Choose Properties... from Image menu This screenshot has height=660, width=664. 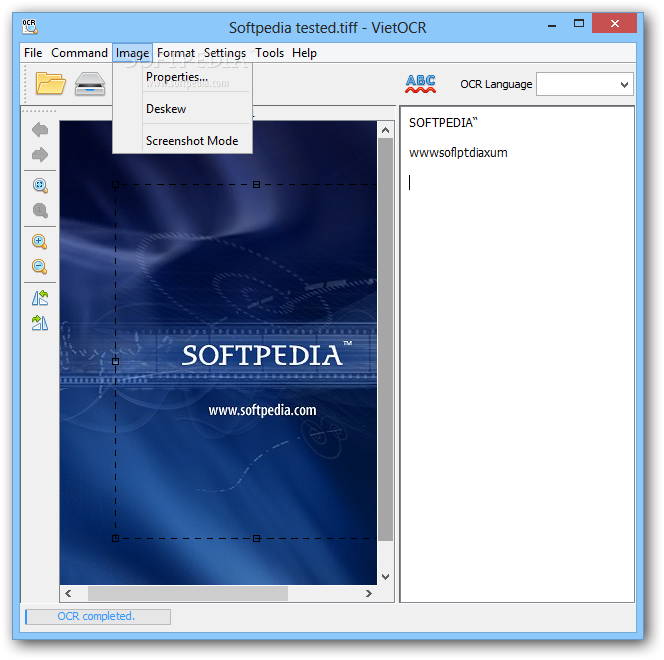[x=183, y=77]
